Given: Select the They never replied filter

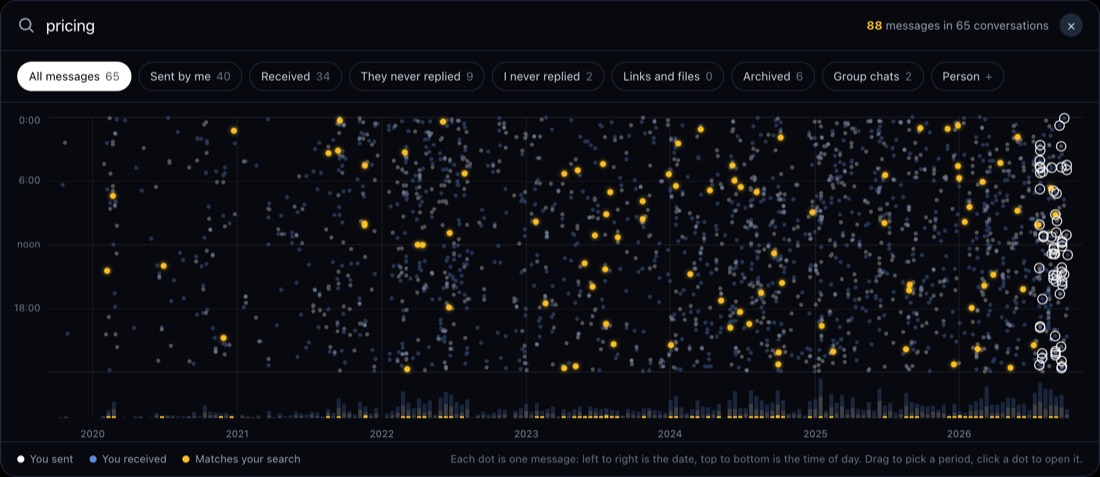Looking at the screenshot, I should (x=417, y=76).
